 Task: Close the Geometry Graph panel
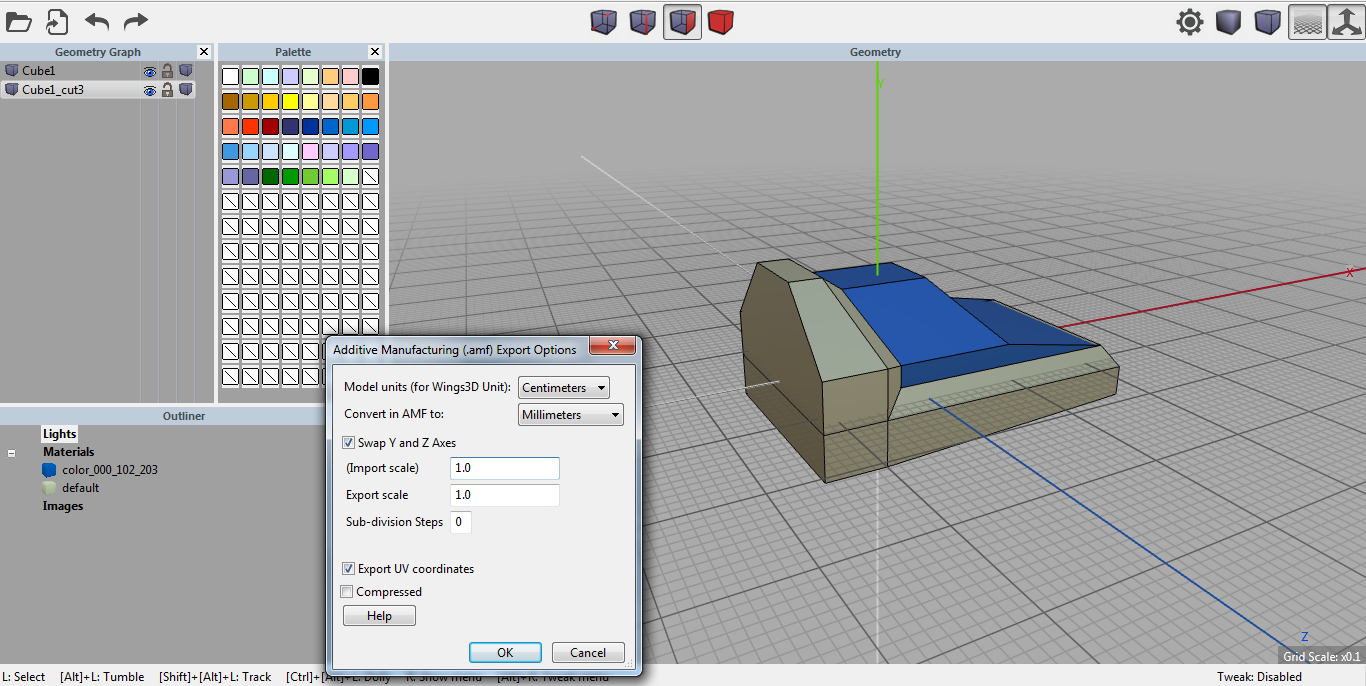(204, 52)
